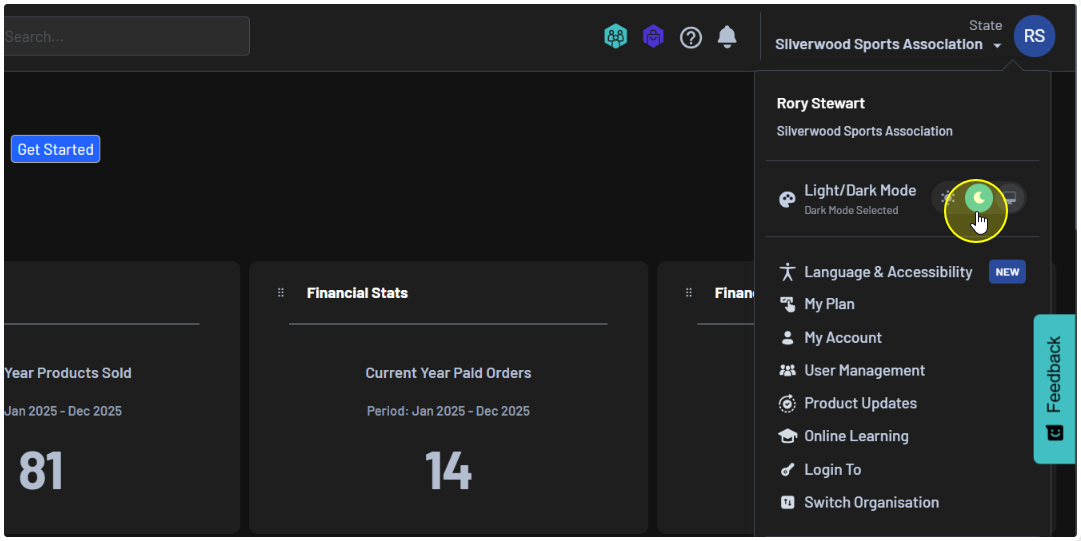Click the Switch Organisation swap icon

click(x=787, y=502)
